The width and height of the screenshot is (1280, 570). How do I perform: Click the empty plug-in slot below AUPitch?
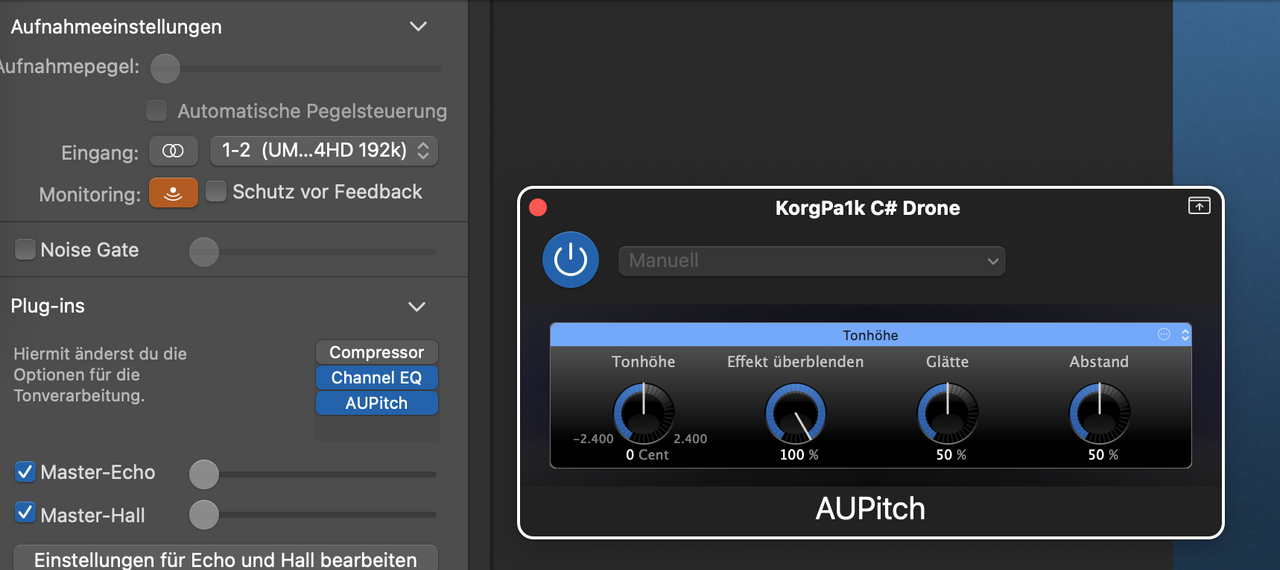click(x=377, y=429)
